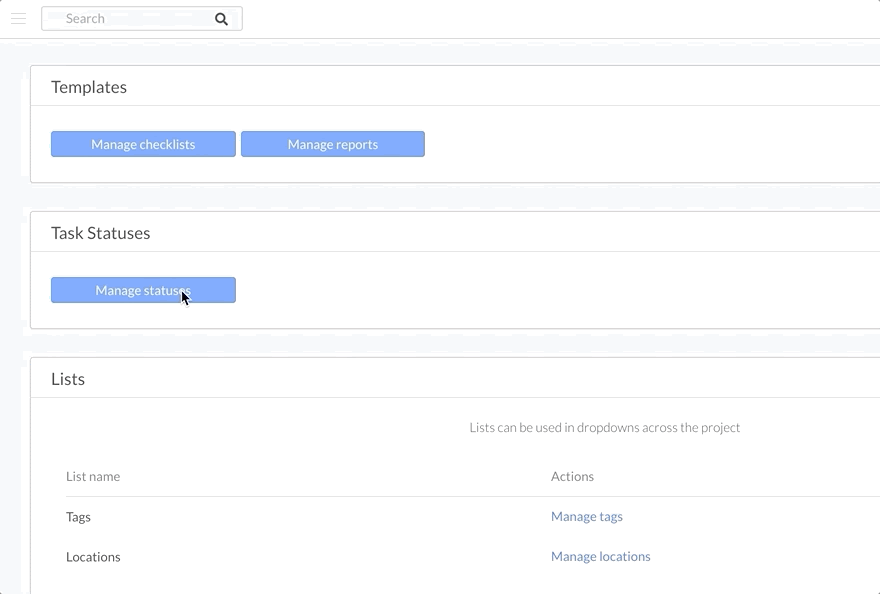880x594 pixels.
Task: Click the magnifying glass search icon
Action: click(221, 19)
